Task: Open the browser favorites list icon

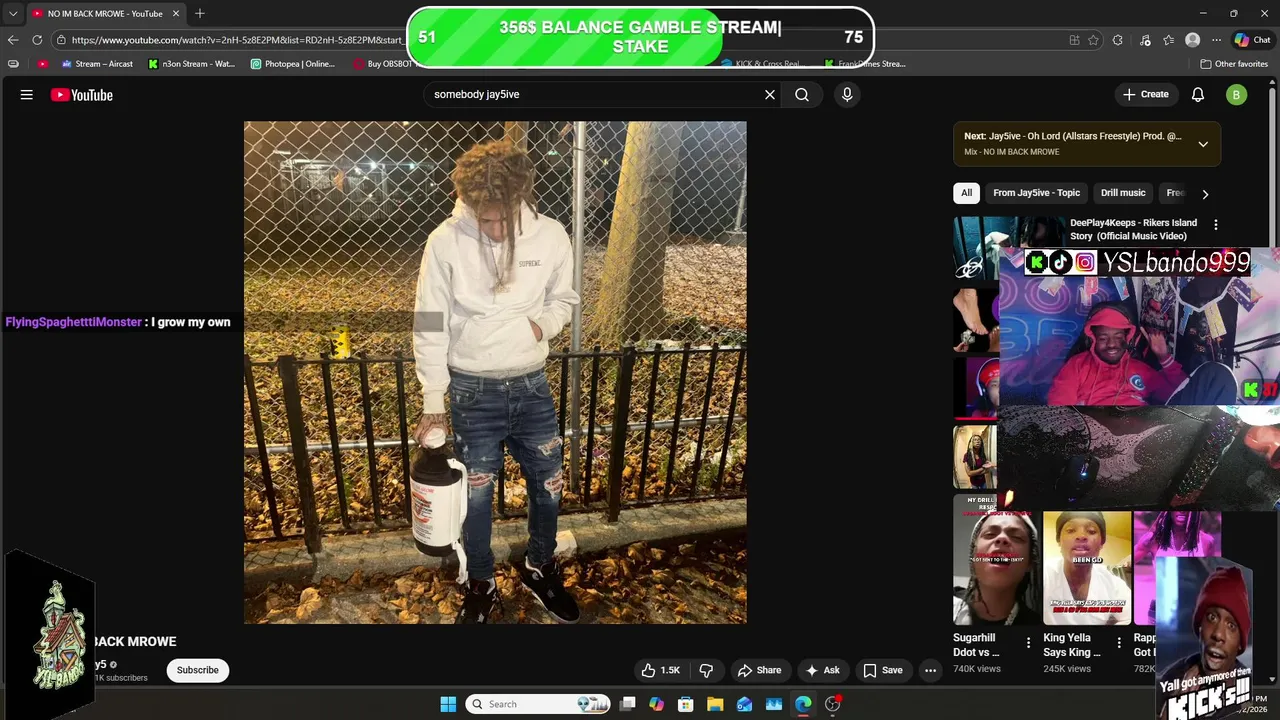Action: (x=1169, y=40)
